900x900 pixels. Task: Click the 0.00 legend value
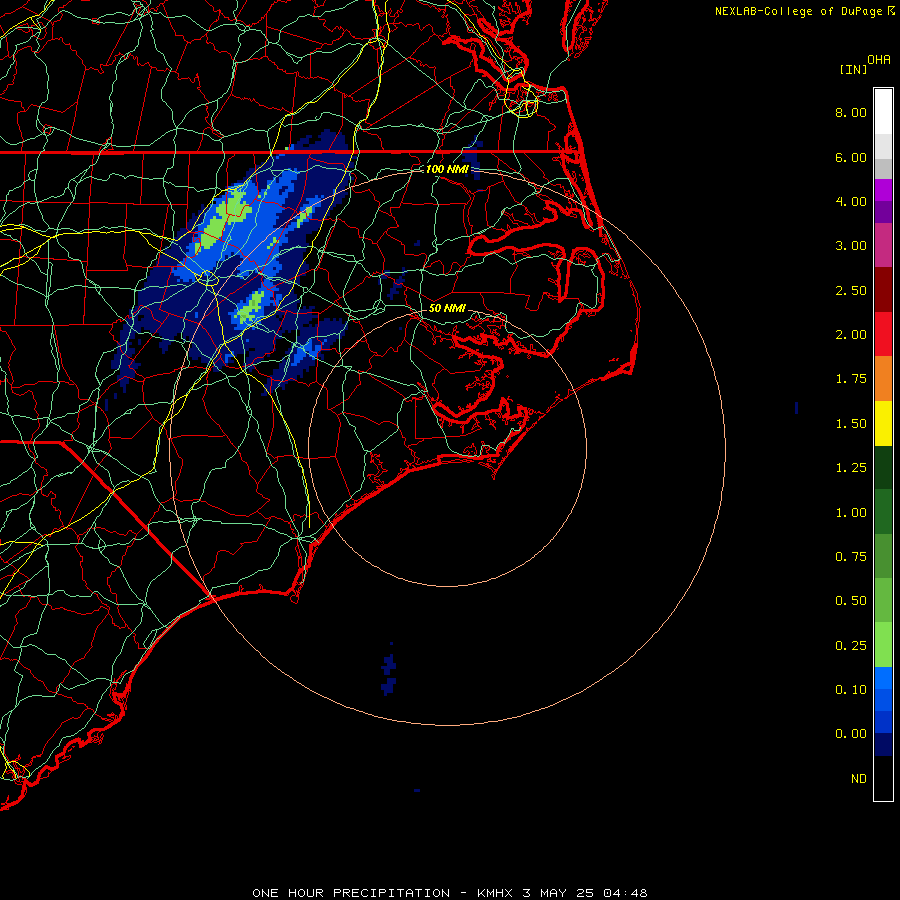pyautogui.click(x=851, y=734)
